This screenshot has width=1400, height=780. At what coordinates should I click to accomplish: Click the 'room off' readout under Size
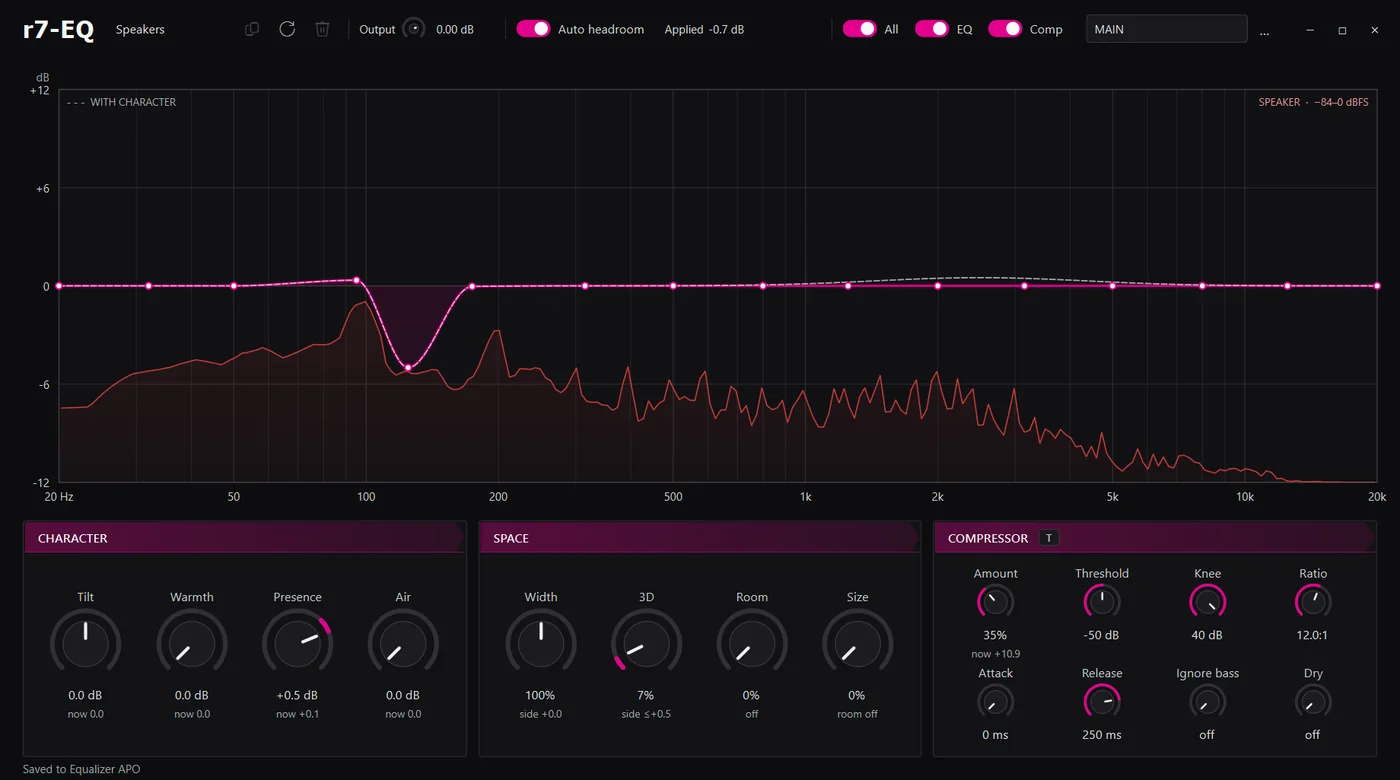[857, 714]
